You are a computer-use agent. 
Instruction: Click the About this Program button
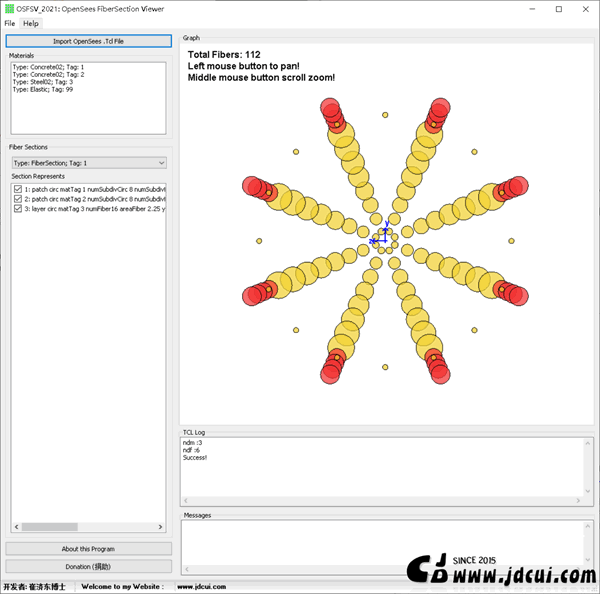click(88, 548)
